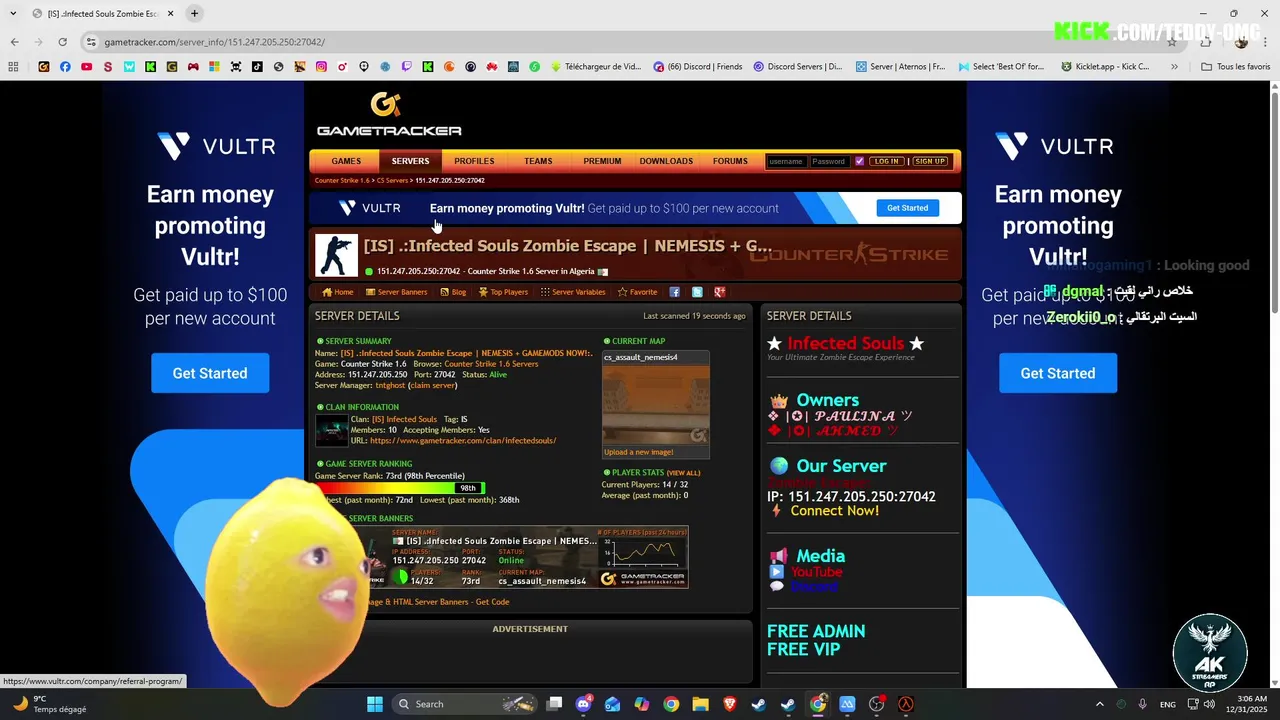1280x720 pixels.
Task: Open the Server Variables link
Action: [573, 292]
